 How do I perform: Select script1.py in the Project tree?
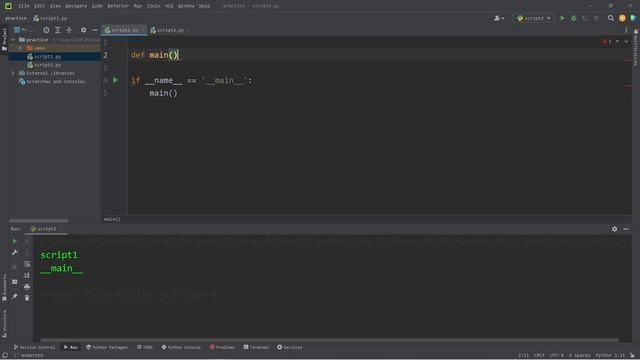[x=47, y=56]
